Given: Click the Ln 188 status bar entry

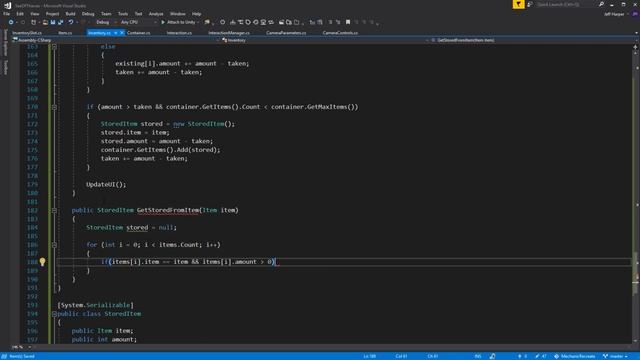Looking at the screenshot, I should pos(370,356).
